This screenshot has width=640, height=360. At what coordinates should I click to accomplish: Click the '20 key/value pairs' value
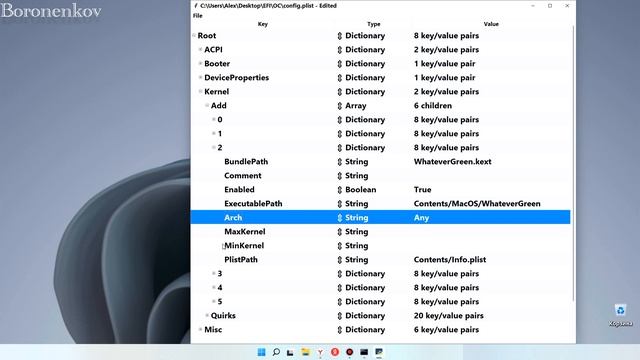click(x=449, y=316)
